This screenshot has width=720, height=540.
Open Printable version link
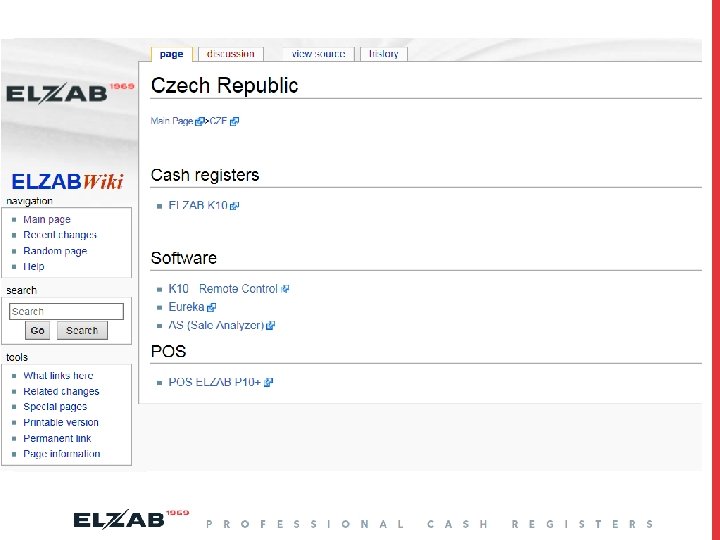click(61, 422)
